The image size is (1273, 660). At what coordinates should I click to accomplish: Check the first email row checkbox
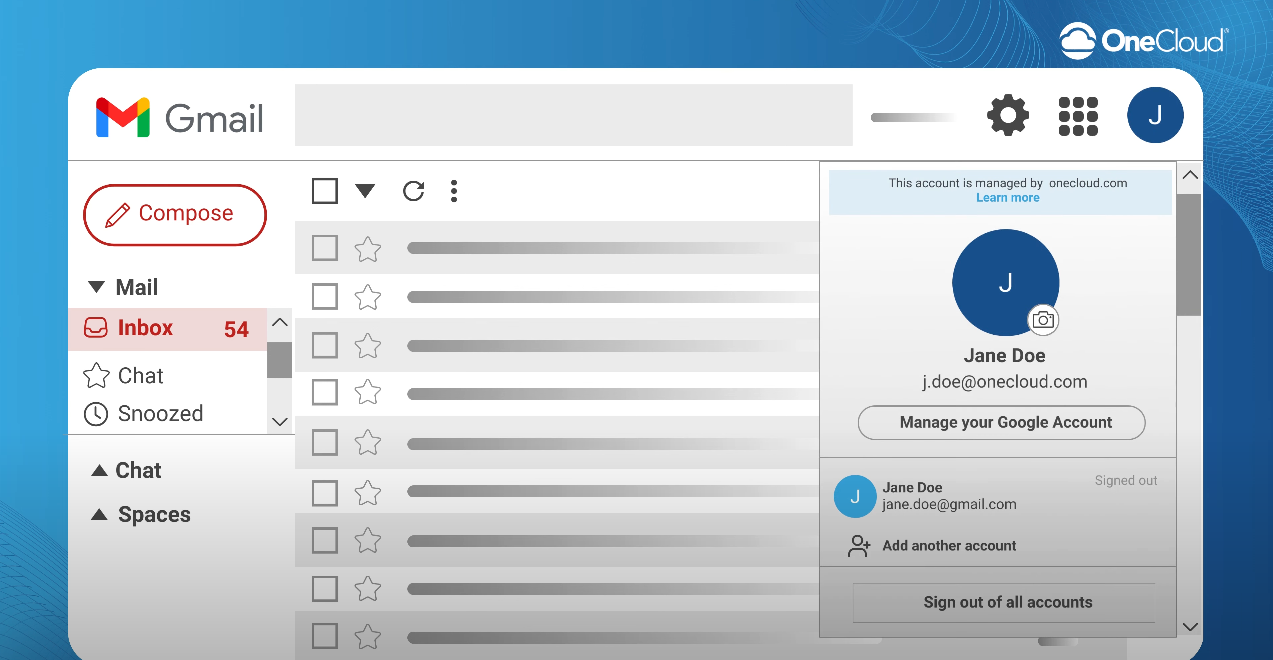coord(325,248)
